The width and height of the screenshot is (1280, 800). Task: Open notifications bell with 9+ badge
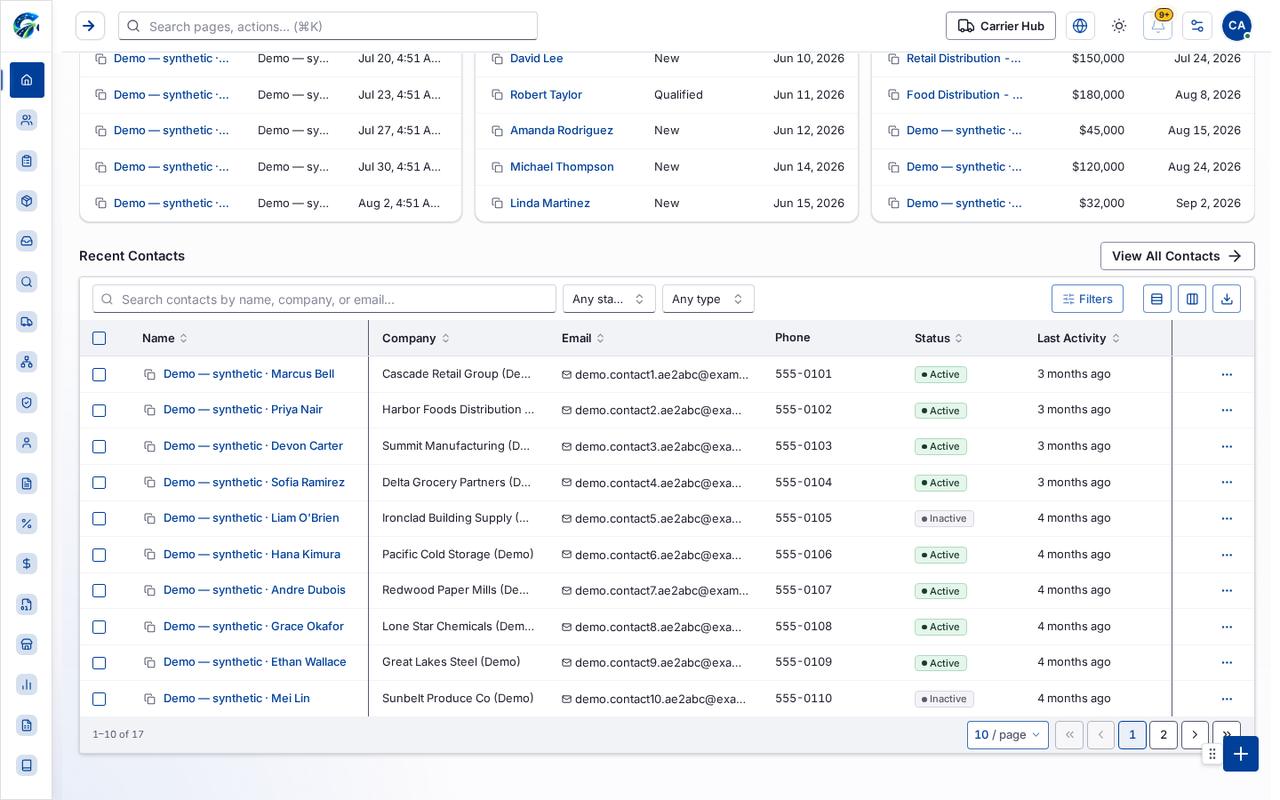(1158, 26)
